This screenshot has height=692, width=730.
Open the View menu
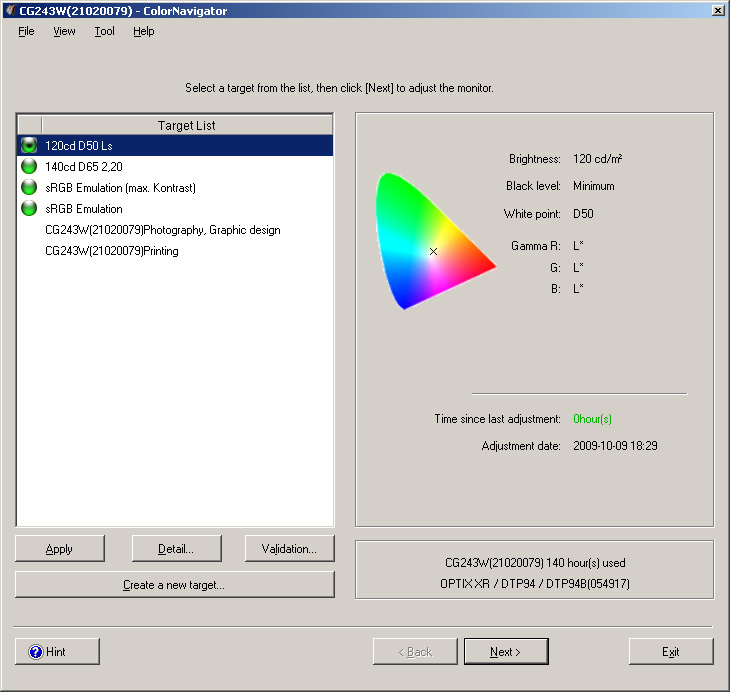[64, 31]
